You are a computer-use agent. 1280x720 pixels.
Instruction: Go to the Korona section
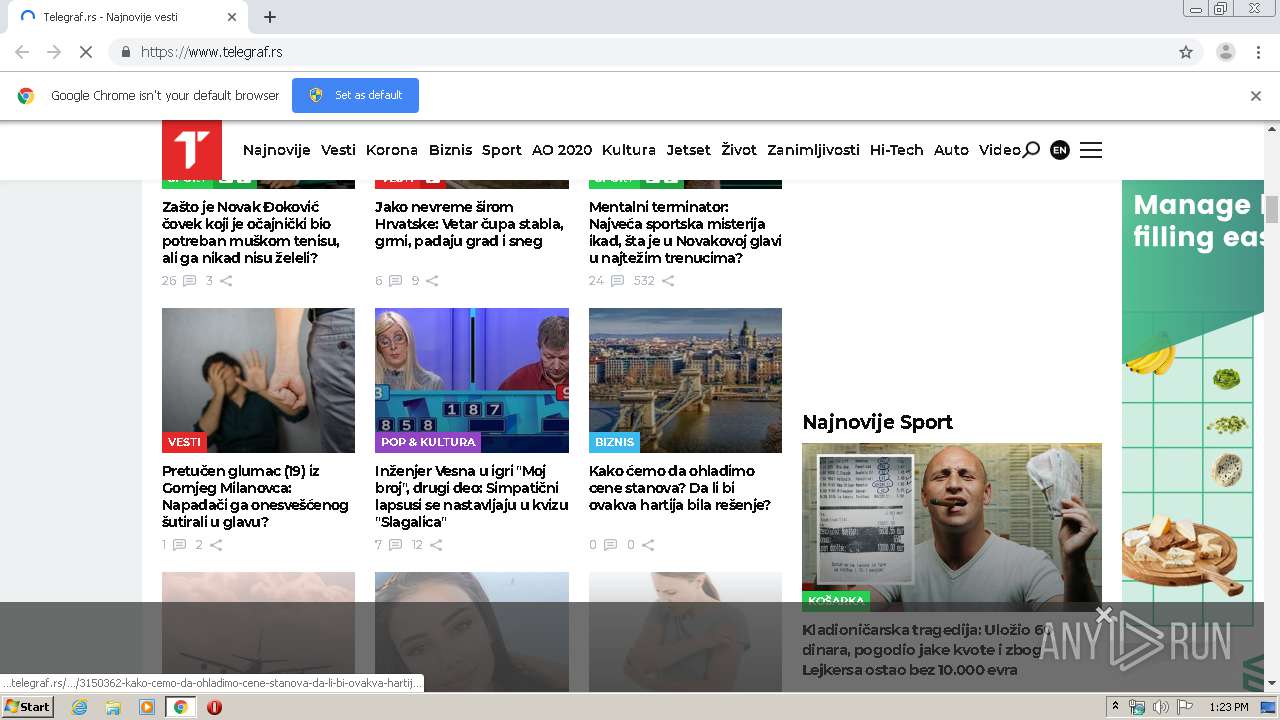pyautogui.click(x=392, y=150)
